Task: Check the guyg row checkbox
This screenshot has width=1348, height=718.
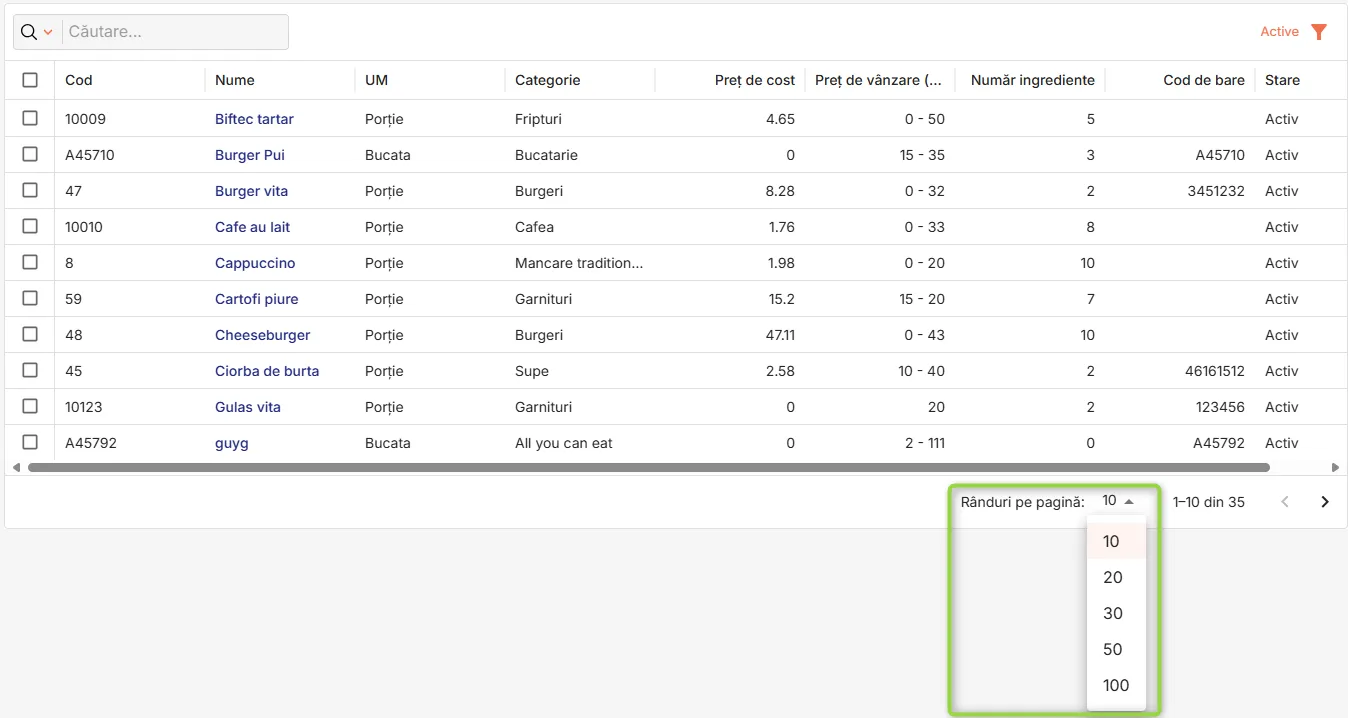Action: coord(30,442)
